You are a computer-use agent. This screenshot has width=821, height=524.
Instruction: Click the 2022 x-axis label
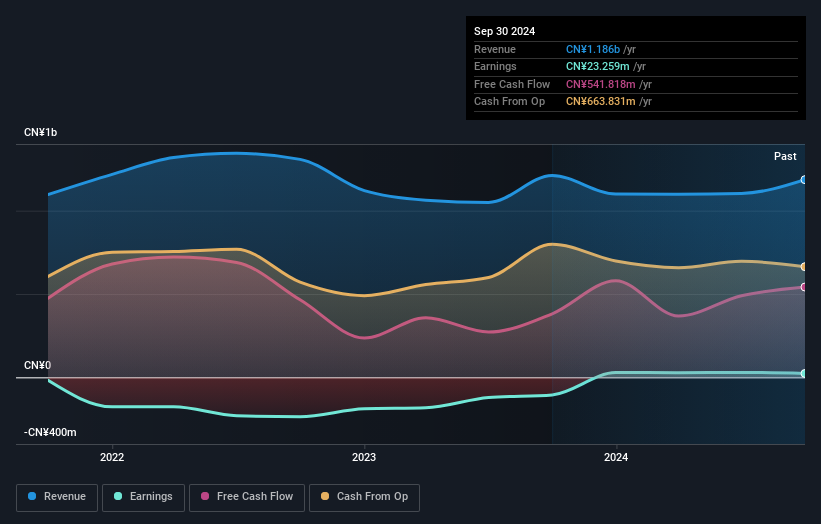(112, 457)
